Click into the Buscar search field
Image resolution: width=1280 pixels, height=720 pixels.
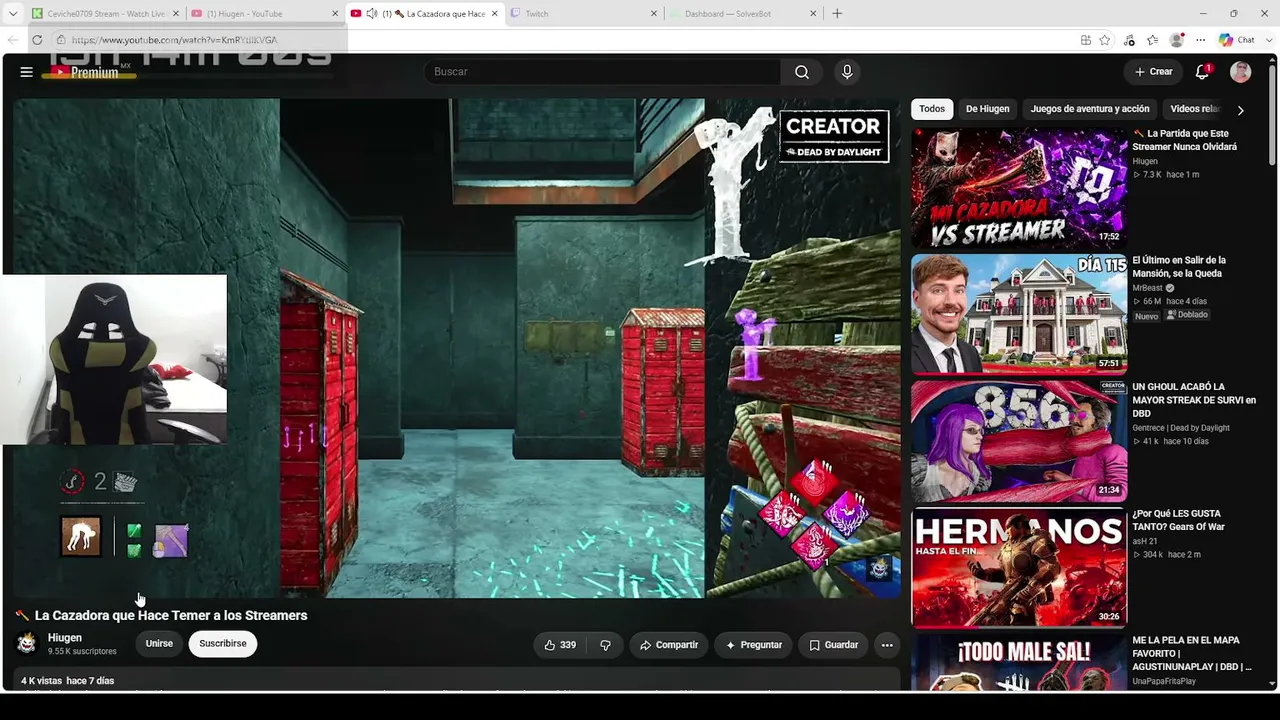pos(603,72)
